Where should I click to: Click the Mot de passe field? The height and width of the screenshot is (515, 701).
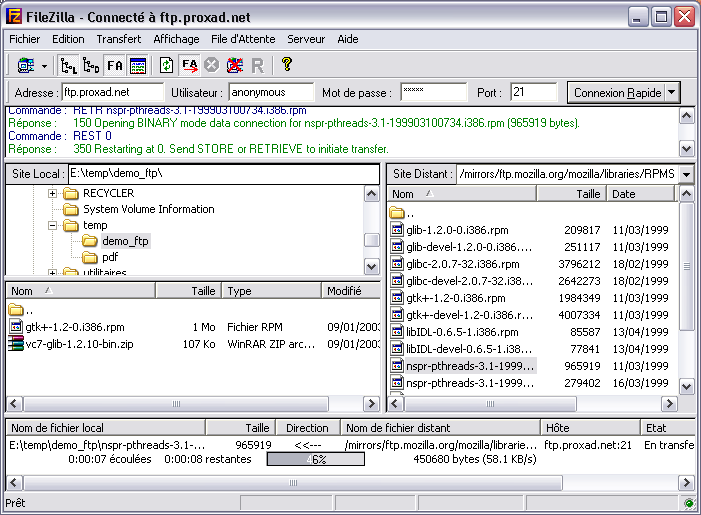434,92
